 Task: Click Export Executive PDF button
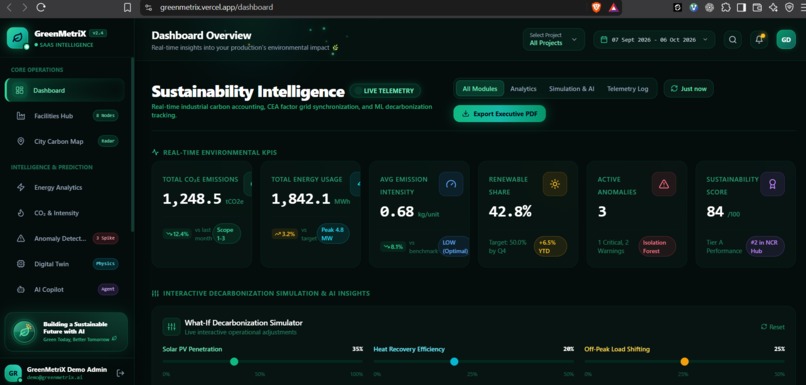[x=499, y=114]
